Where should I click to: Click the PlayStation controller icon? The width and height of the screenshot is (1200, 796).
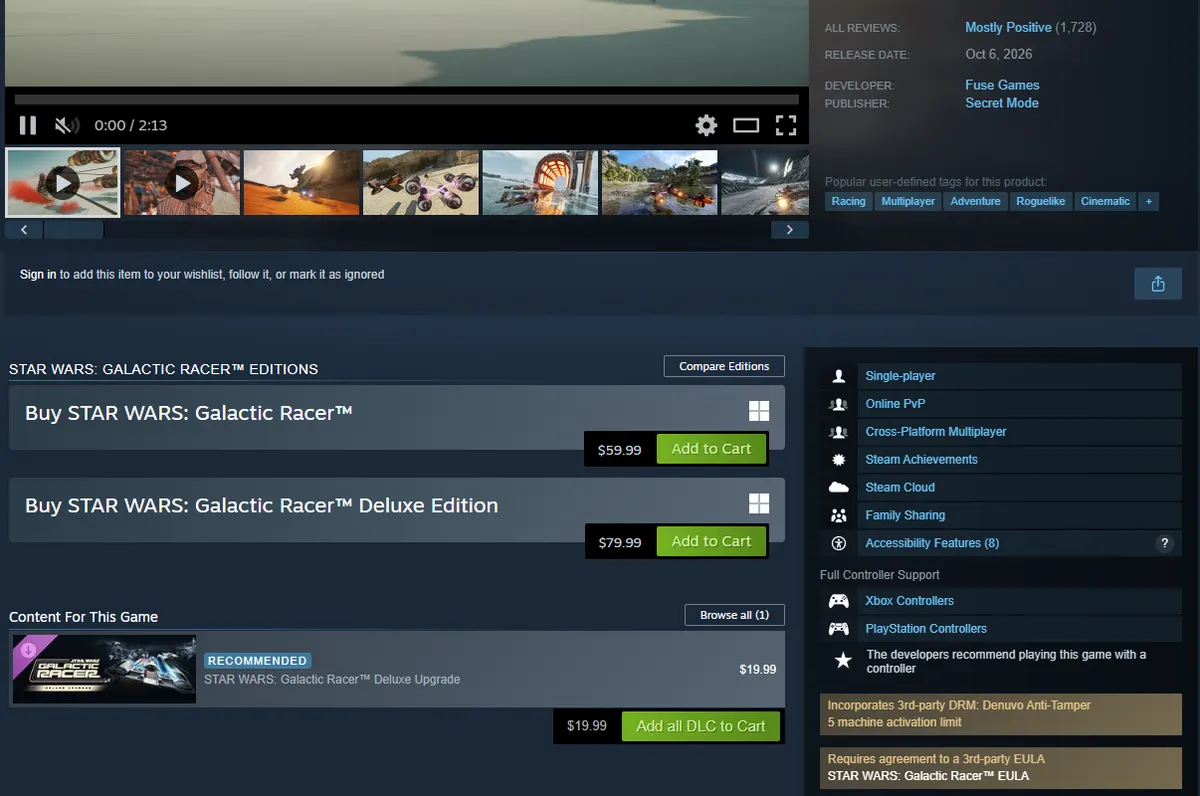839,629
